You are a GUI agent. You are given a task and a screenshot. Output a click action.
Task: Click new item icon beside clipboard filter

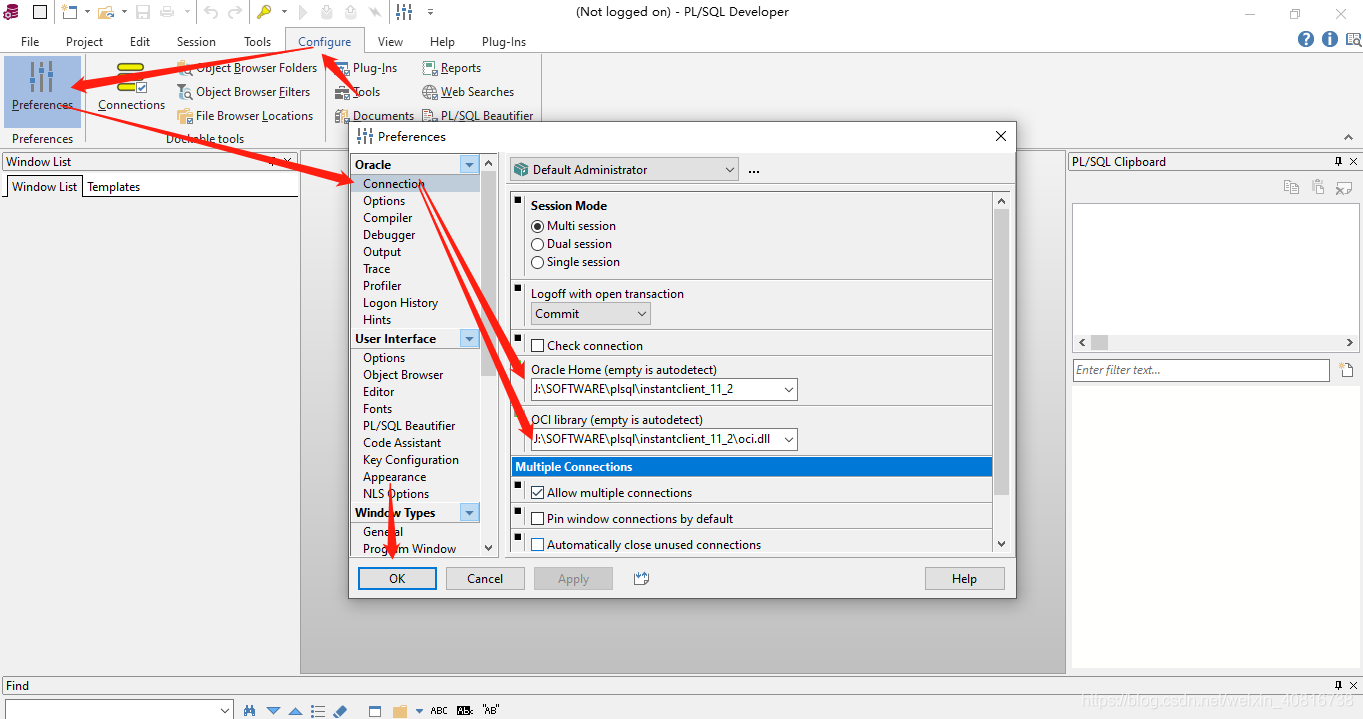[x=1346, y=370]
